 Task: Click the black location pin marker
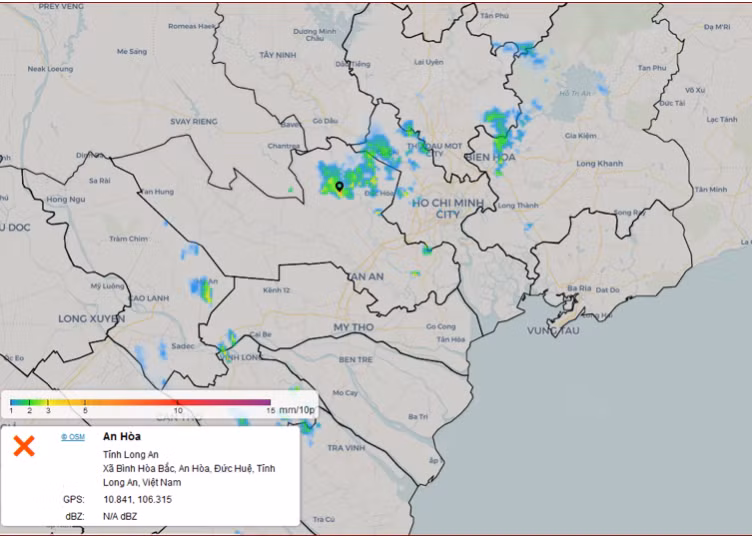[x=339, y=186]
